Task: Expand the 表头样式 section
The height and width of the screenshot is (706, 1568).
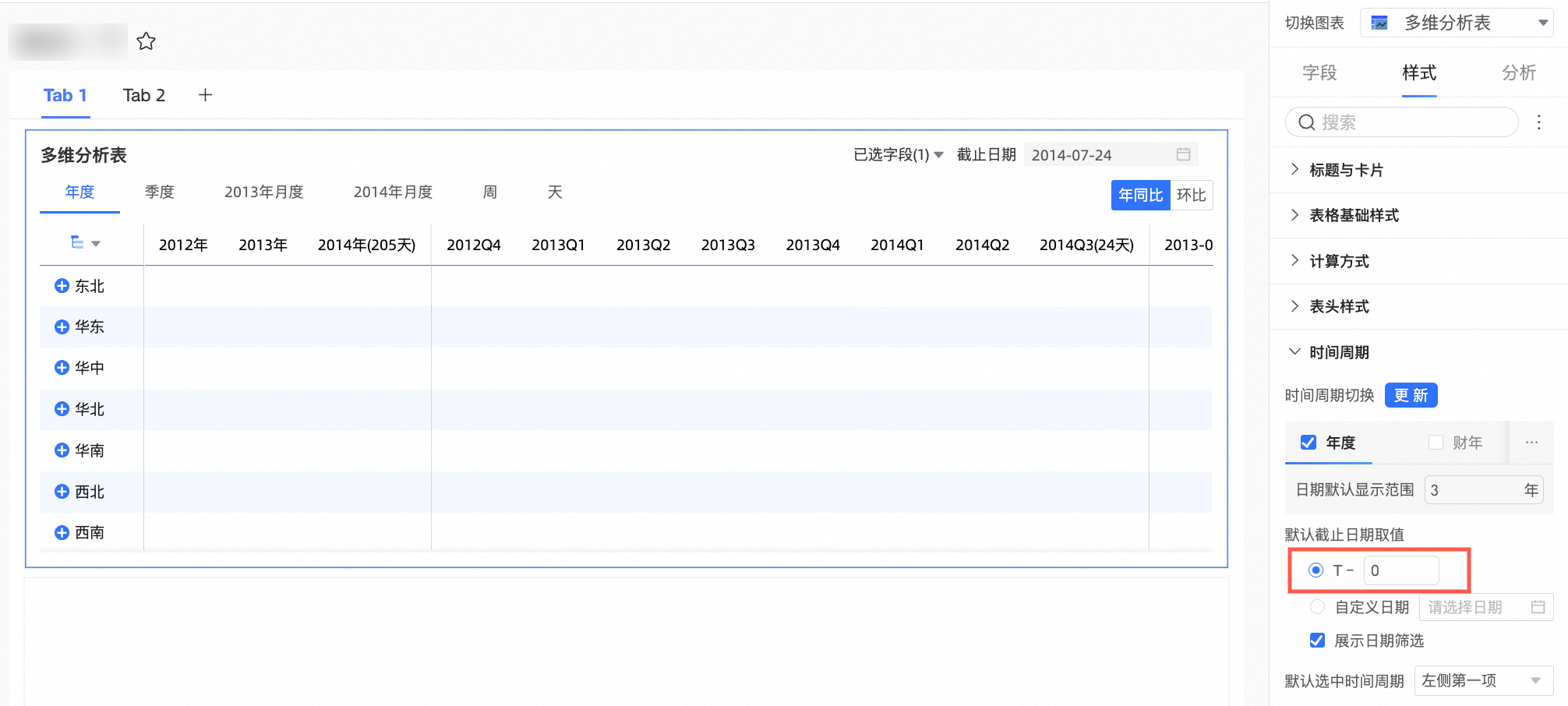Action: pyautogui.click(x=1418, y=306)
